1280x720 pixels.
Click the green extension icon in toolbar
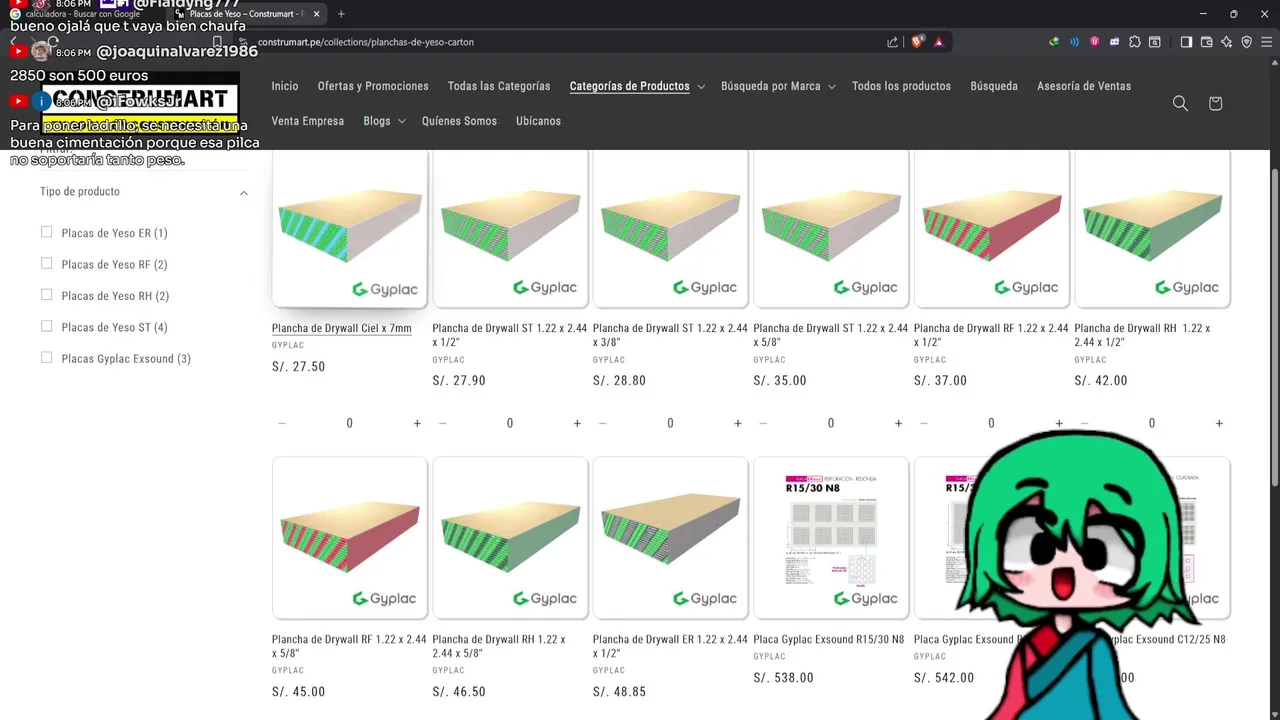(x=1054, y=42)
